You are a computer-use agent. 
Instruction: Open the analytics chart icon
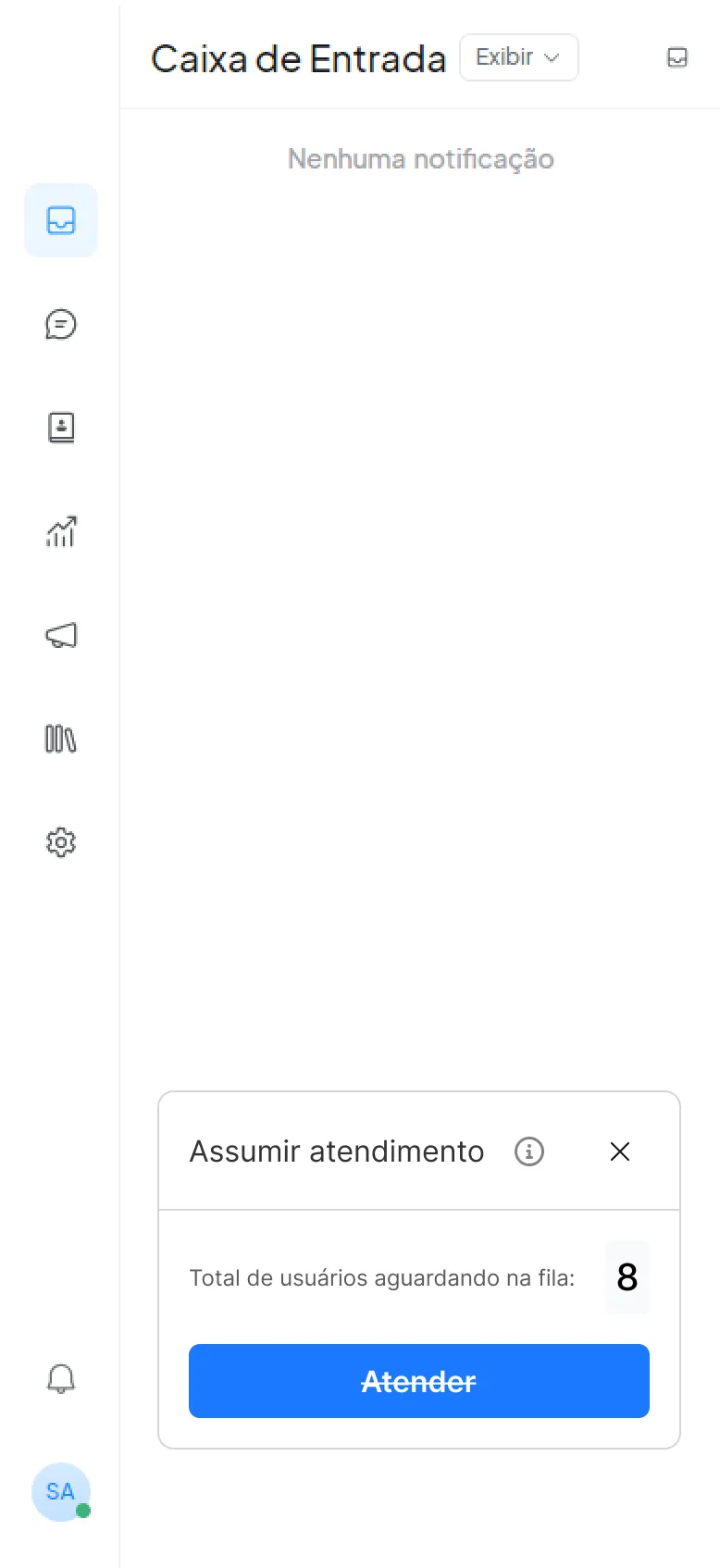(x=61, y=531)
